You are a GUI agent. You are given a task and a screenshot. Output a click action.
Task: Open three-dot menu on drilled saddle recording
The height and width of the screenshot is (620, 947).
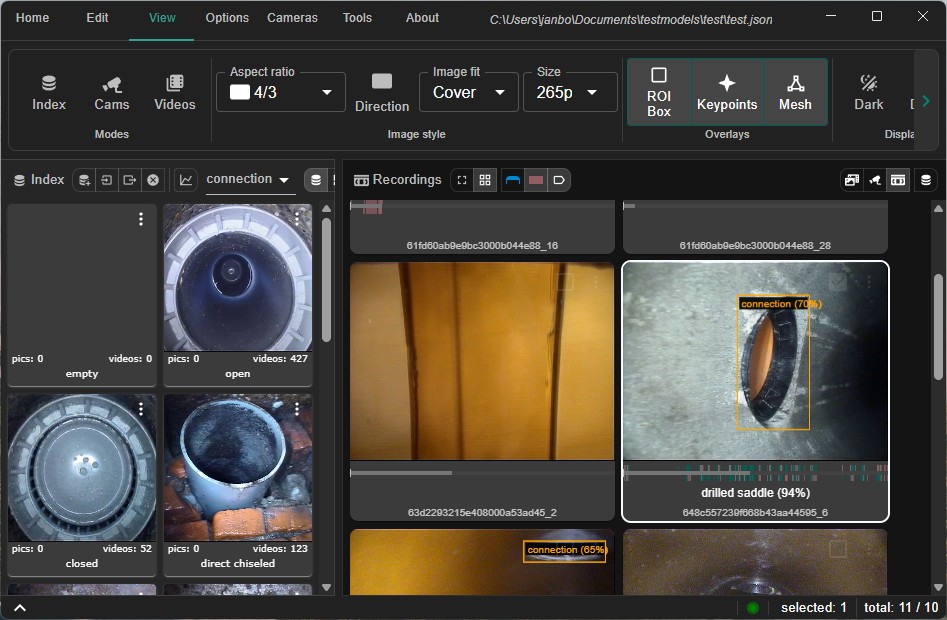point(870,281)
